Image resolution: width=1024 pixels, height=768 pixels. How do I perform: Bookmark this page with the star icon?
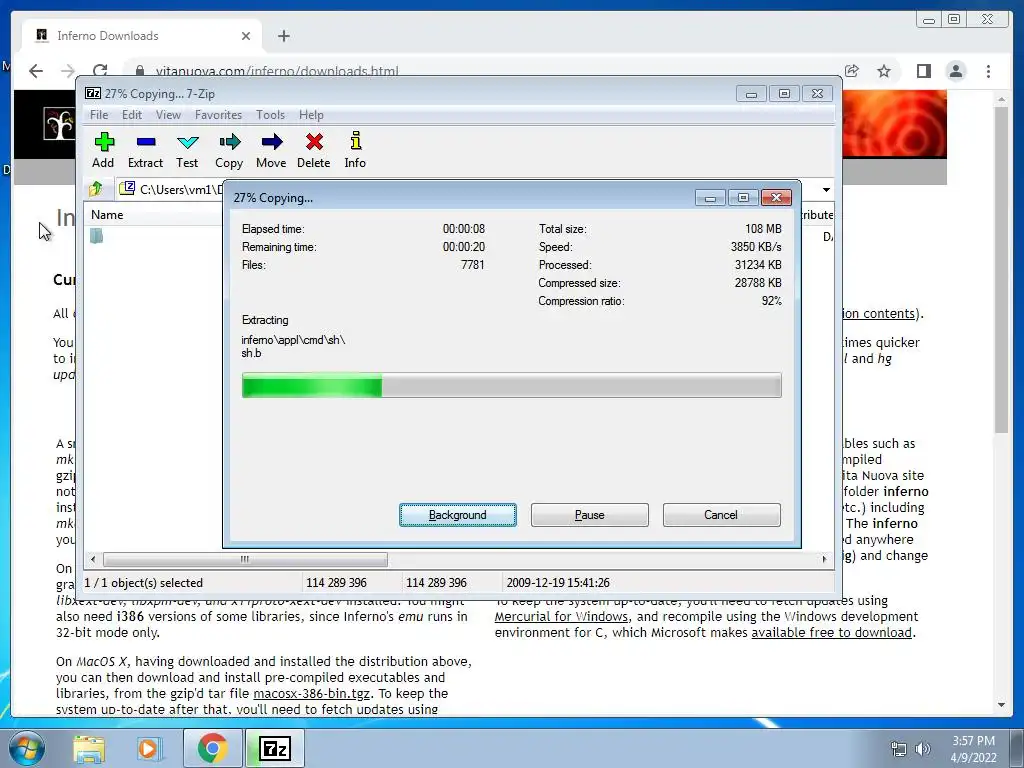point(884,71)
